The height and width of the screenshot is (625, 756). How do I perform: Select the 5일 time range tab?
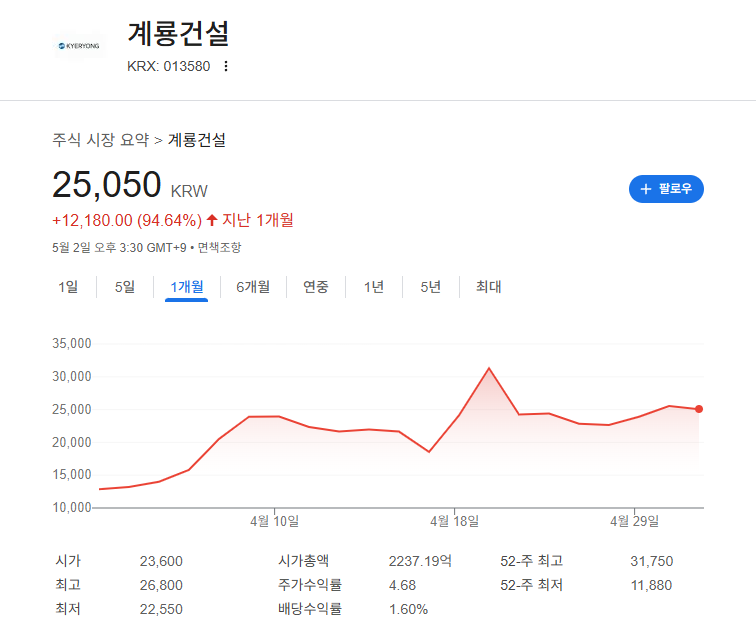[125, 287]
